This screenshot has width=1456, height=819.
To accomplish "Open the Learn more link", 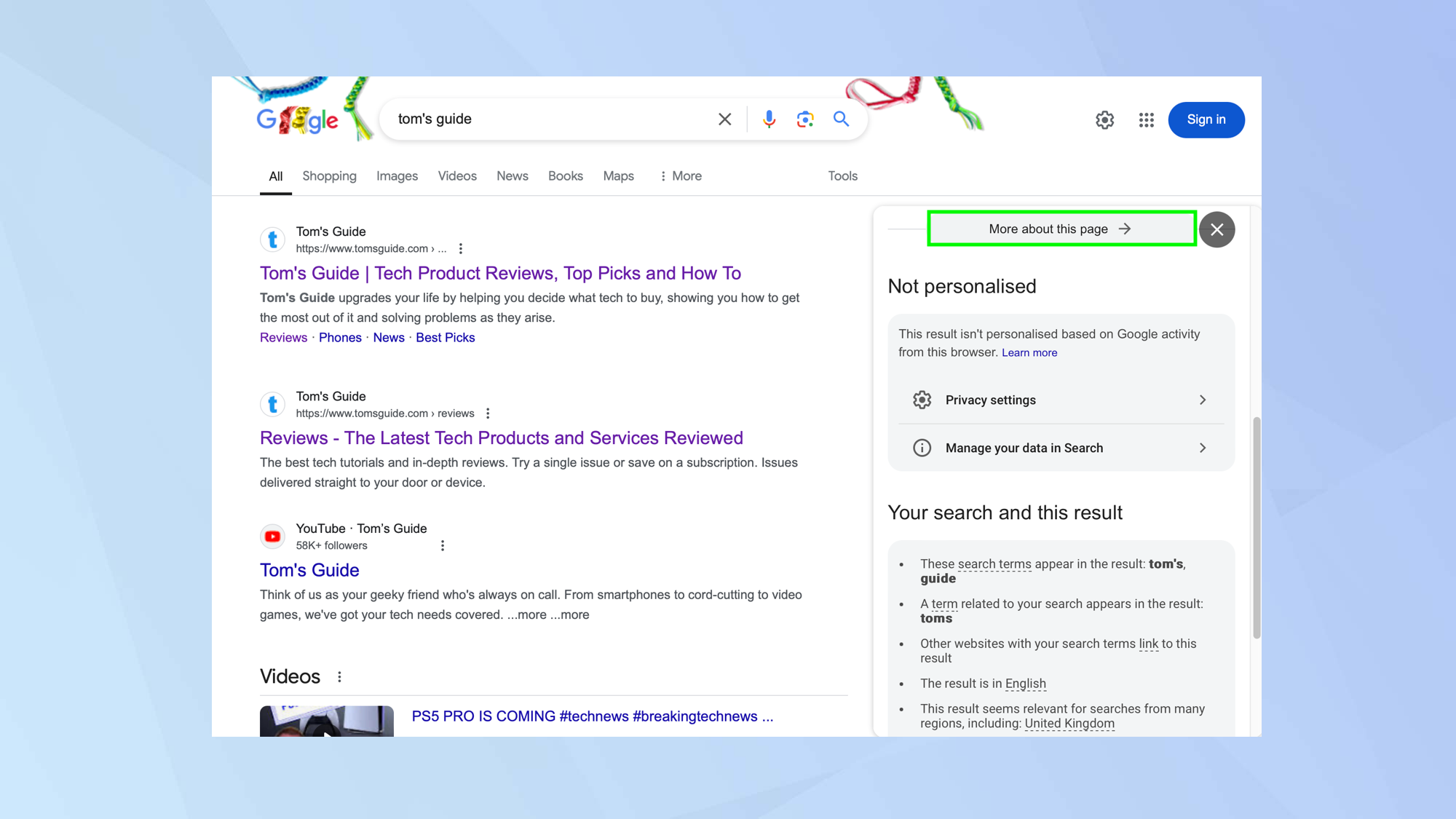I will [x=1029, y=353].
